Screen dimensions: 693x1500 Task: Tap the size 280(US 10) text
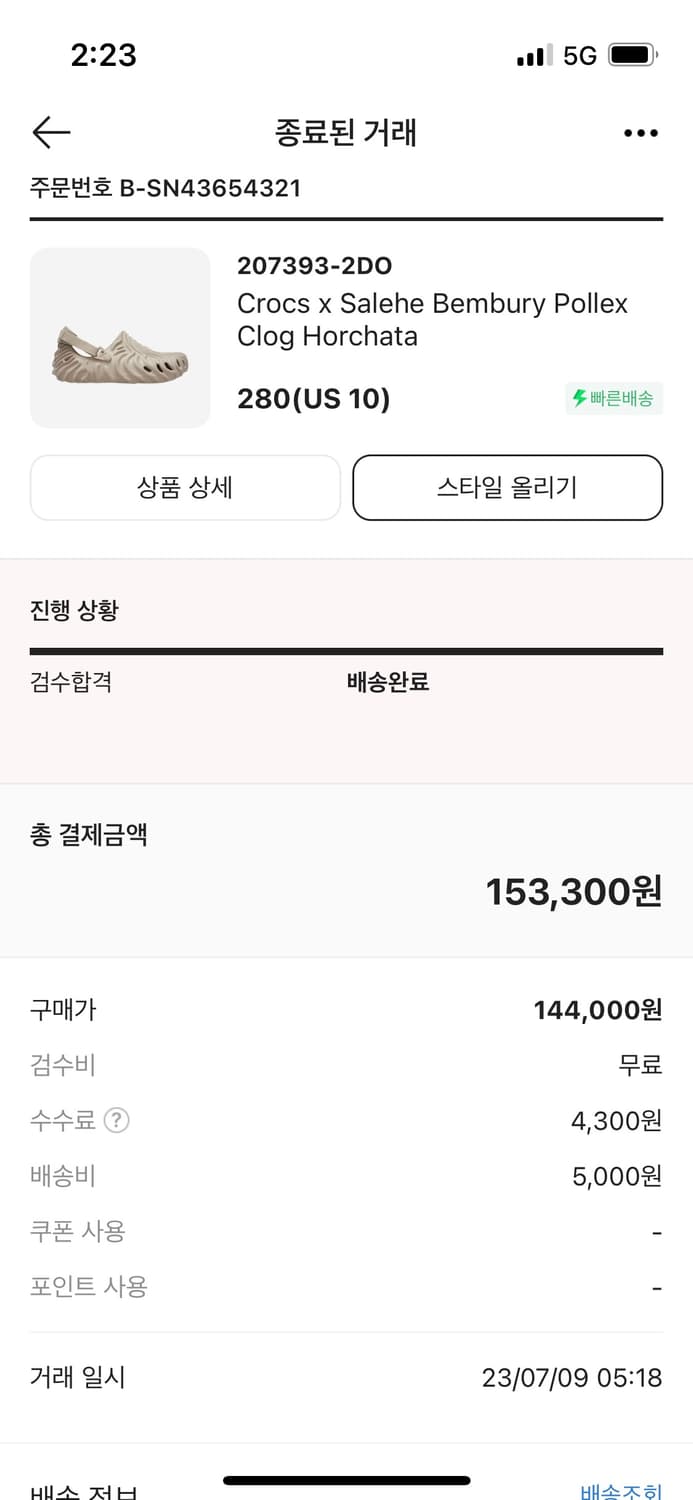point(313,399)
